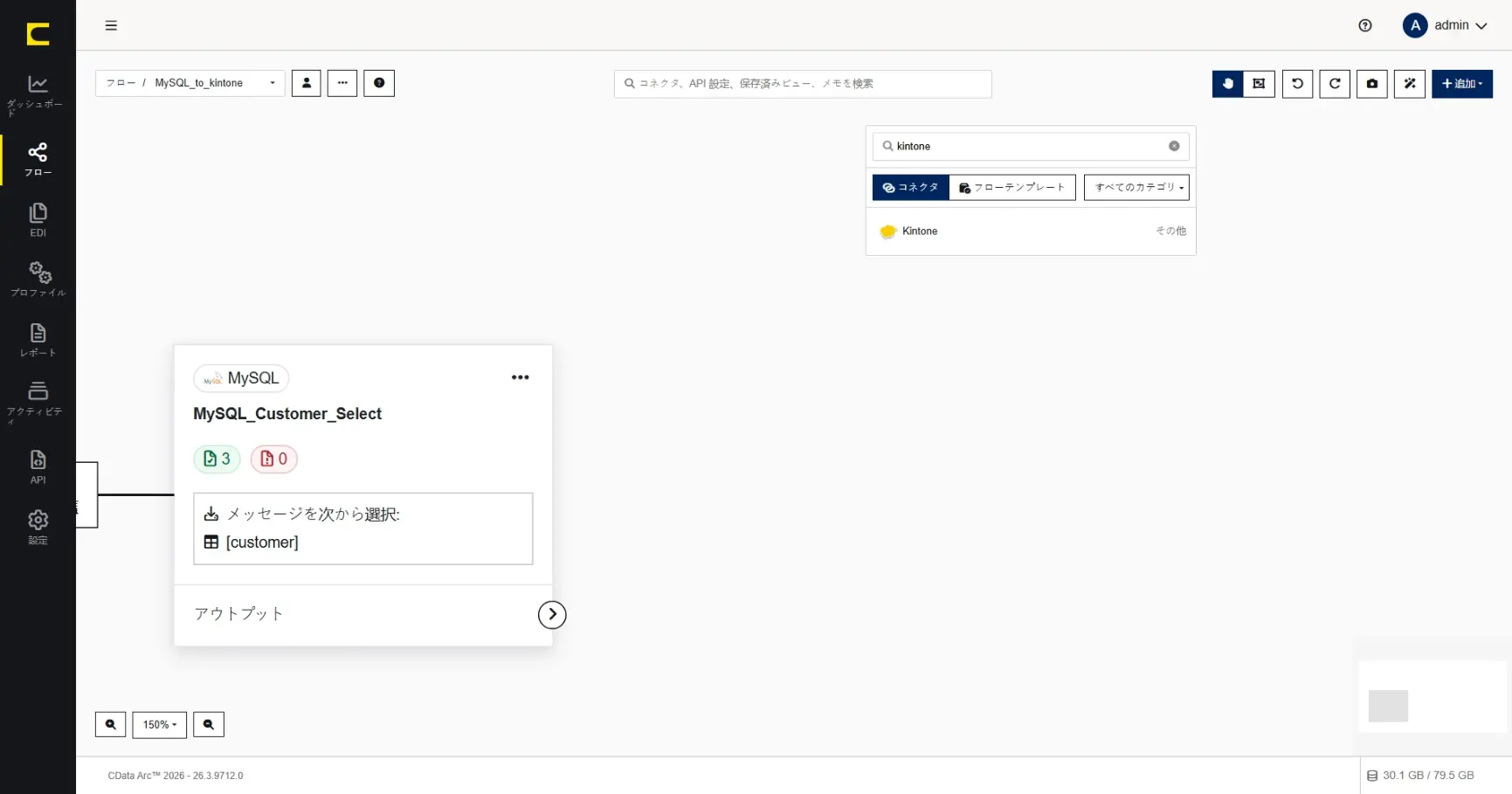Open the EDI section in sidebar
The image size is (1512, 794).
coord(38,220)
